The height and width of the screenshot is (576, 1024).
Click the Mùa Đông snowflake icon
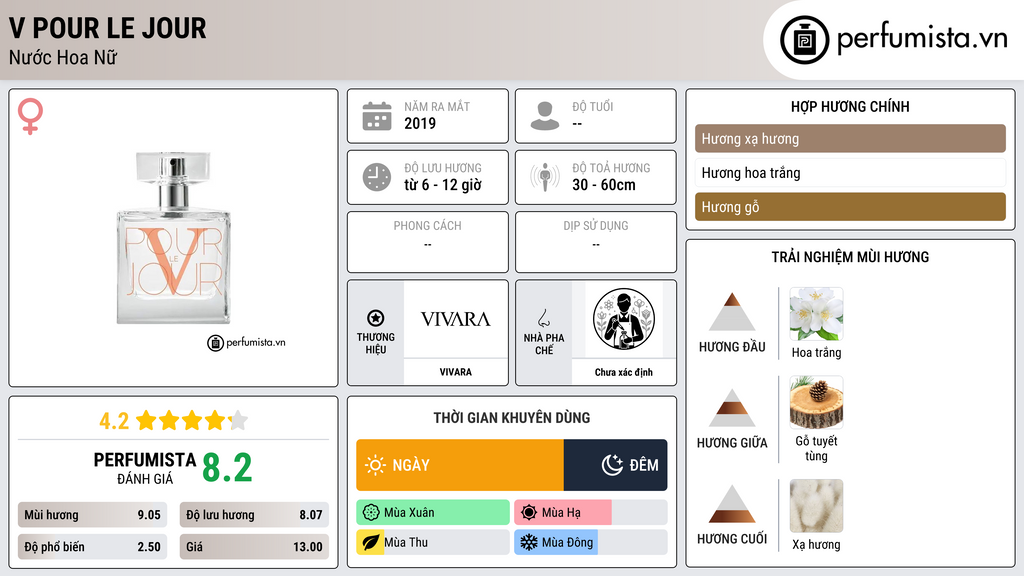coord(528,542)
